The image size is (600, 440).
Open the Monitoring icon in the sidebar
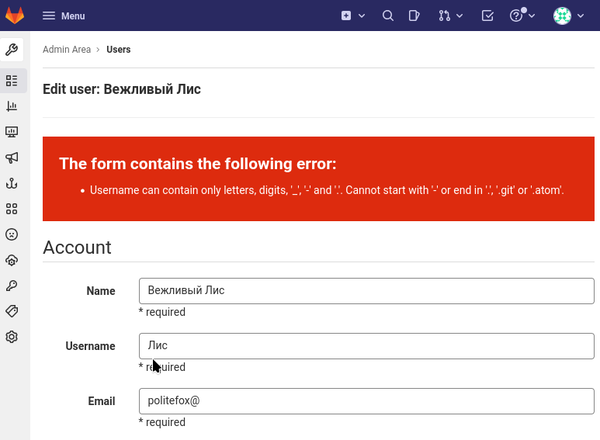click(x=12, y=132)
